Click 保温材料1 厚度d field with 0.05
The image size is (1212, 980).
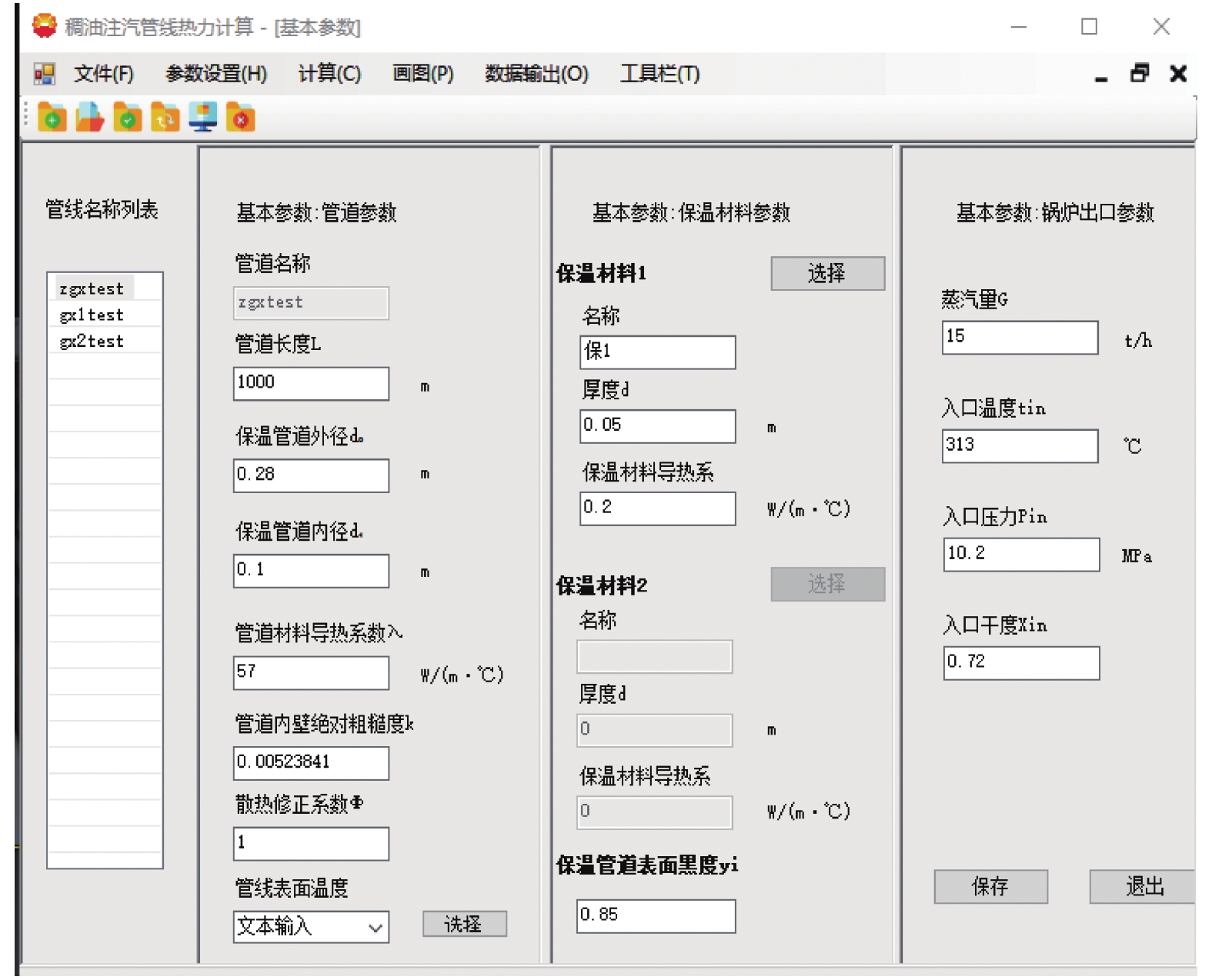click(658, 426)
